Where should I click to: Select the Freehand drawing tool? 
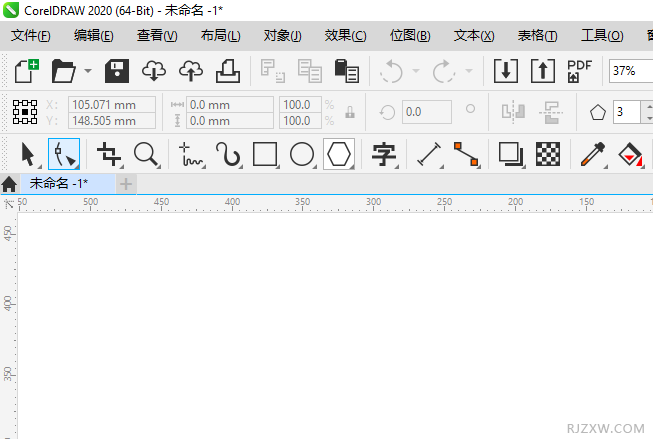(x=191, y=155)
